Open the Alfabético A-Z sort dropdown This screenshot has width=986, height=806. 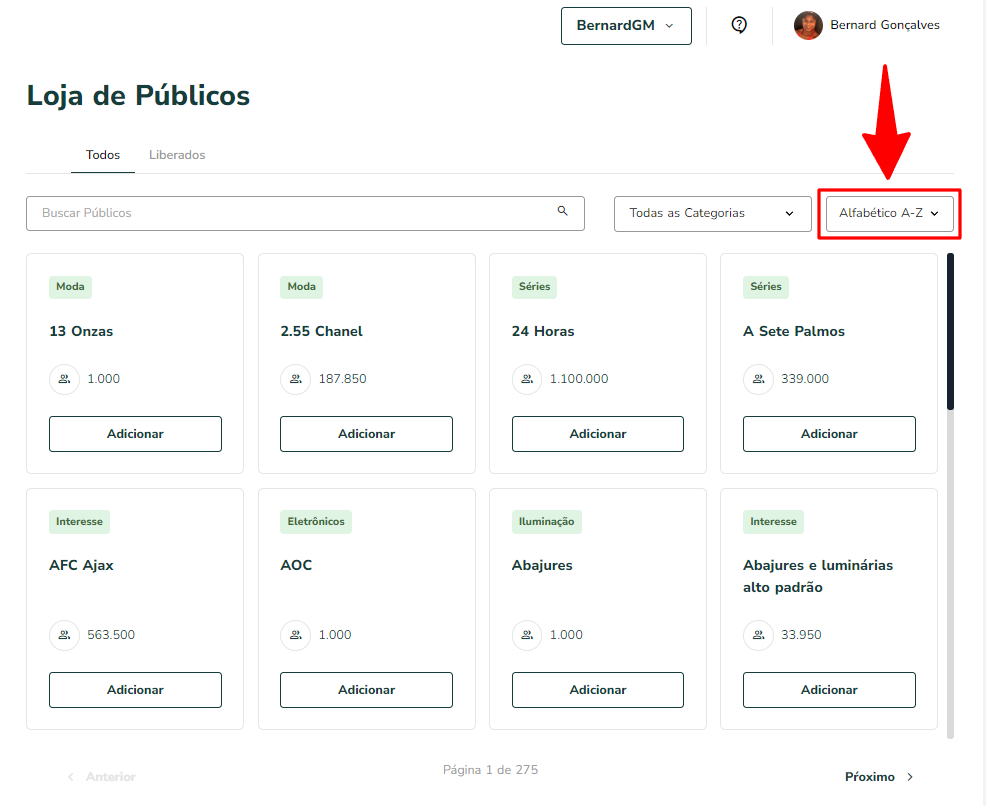(889, 214)
